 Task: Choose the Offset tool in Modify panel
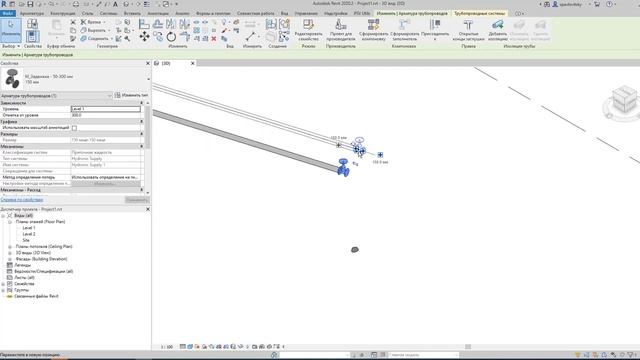coord(158,24)
